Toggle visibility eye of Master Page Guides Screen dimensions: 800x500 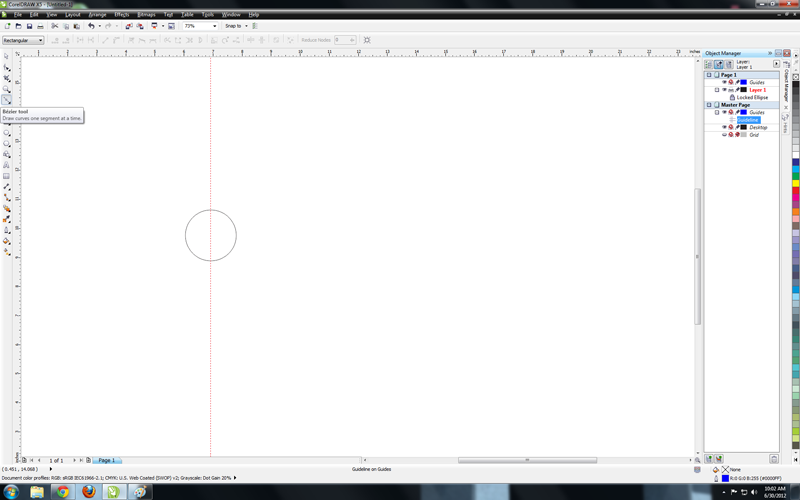pos(724,112)
